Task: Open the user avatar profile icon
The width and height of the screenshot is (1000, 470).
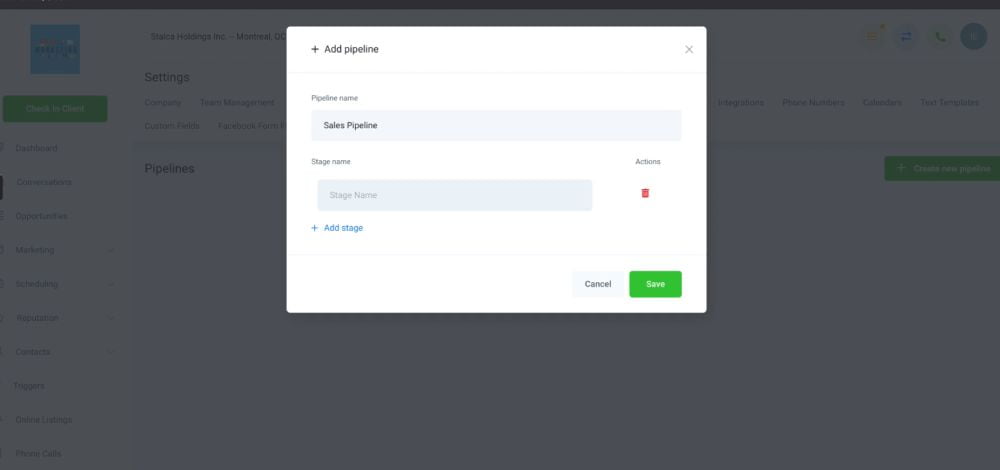Action: pyautogui.click(x=973, y=36)
